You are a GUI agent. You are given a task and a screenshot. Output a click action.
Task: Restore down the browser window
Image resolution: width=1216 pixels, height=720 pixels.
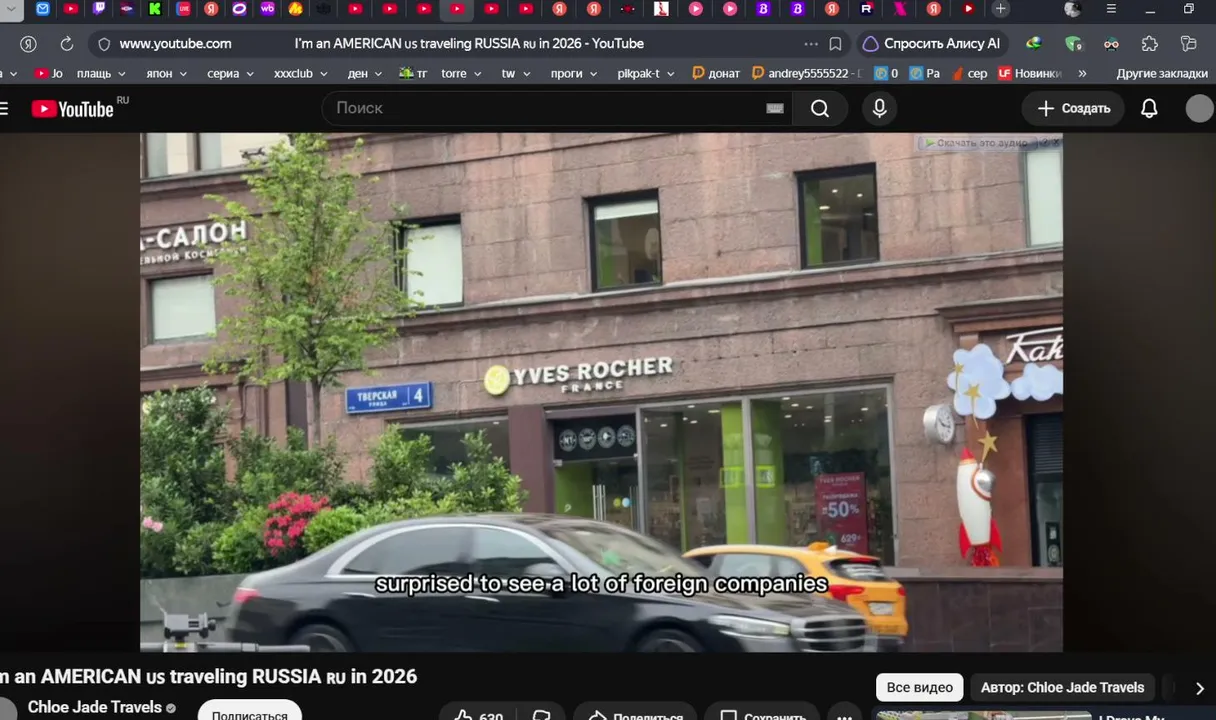1188,9
